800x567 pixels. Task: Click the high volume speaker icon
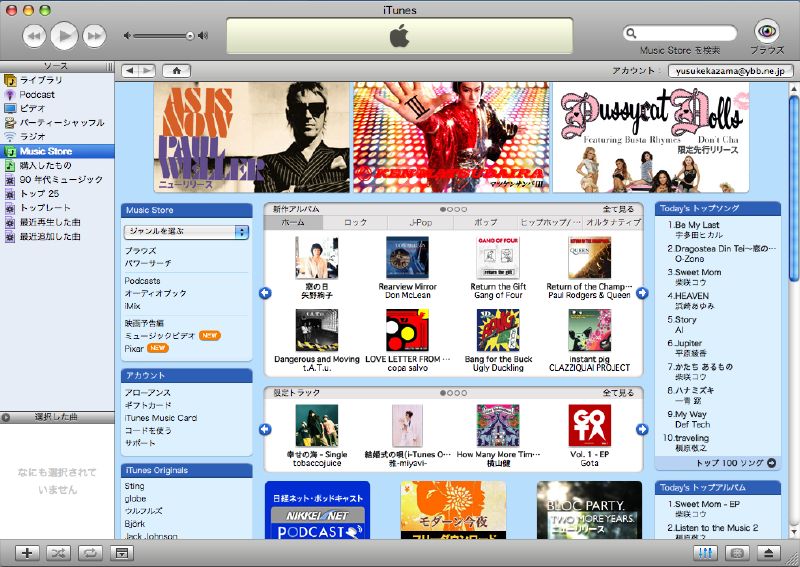point(203,36)
